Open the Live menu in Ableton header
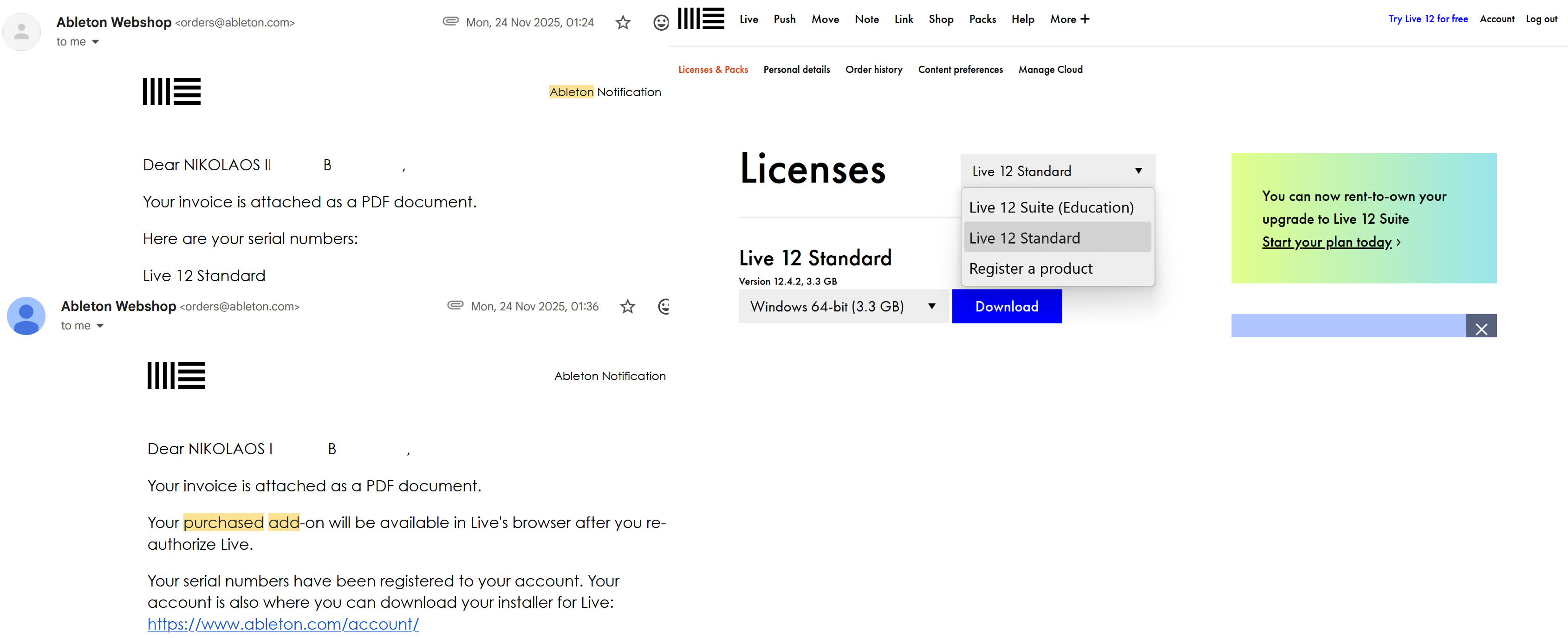 coord(748,19)
